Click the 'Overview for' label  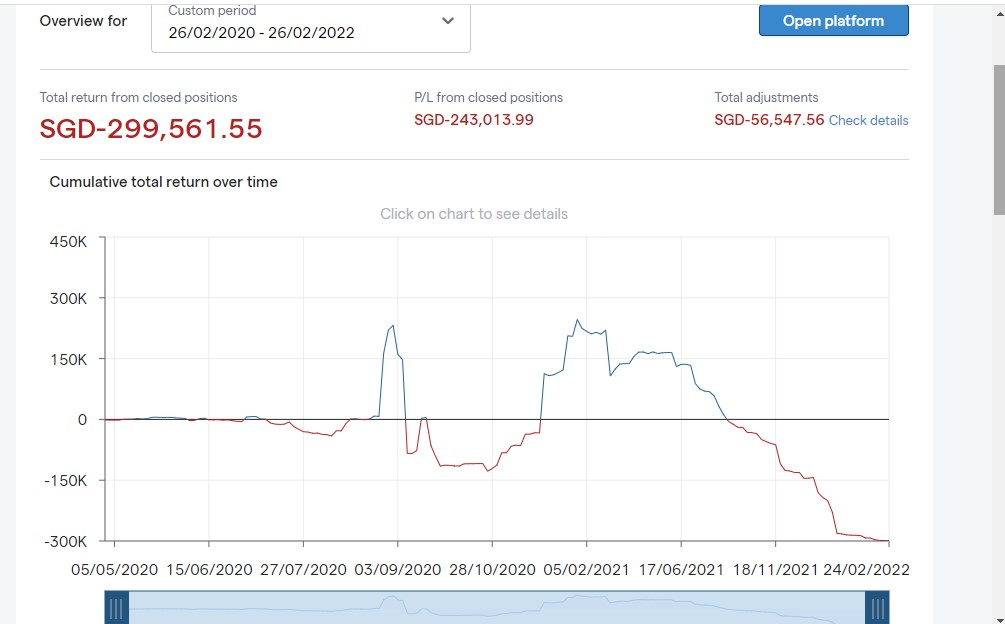coord(83,21)
